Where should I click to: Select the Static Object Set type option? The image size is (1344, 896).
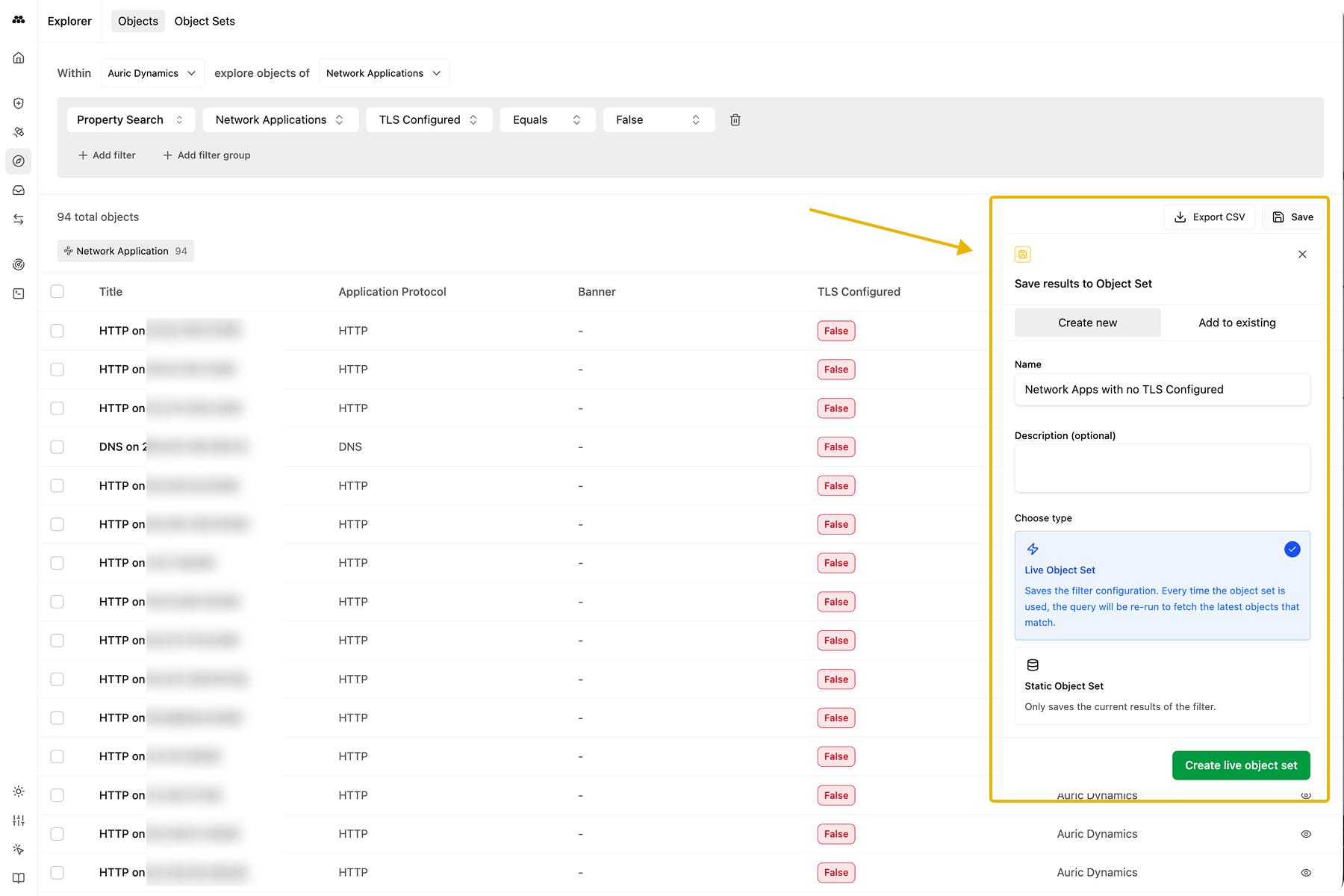click(1162, 685)
